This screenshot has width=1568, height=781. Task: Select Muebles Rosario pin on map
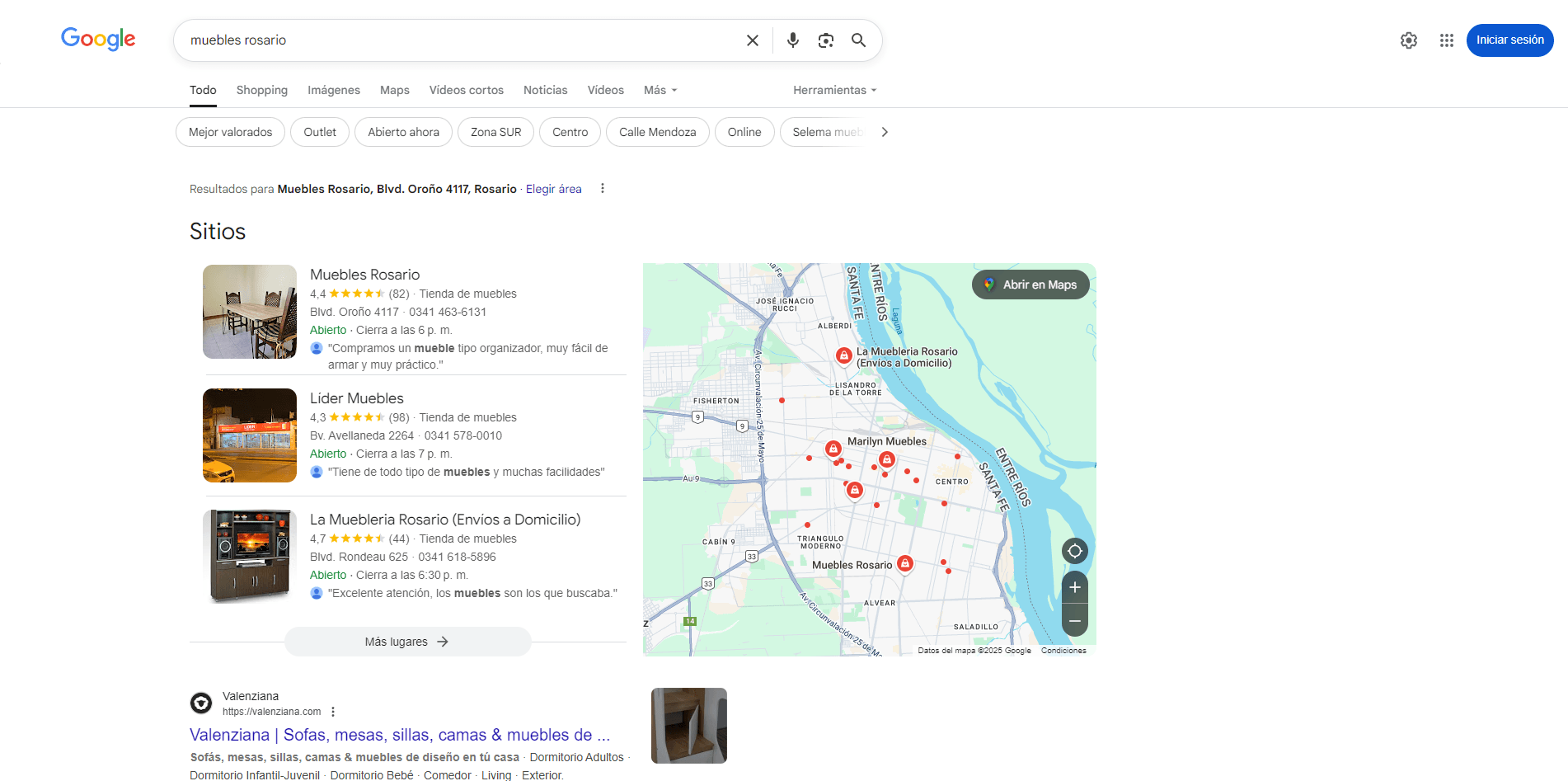(x=904, y=564)
